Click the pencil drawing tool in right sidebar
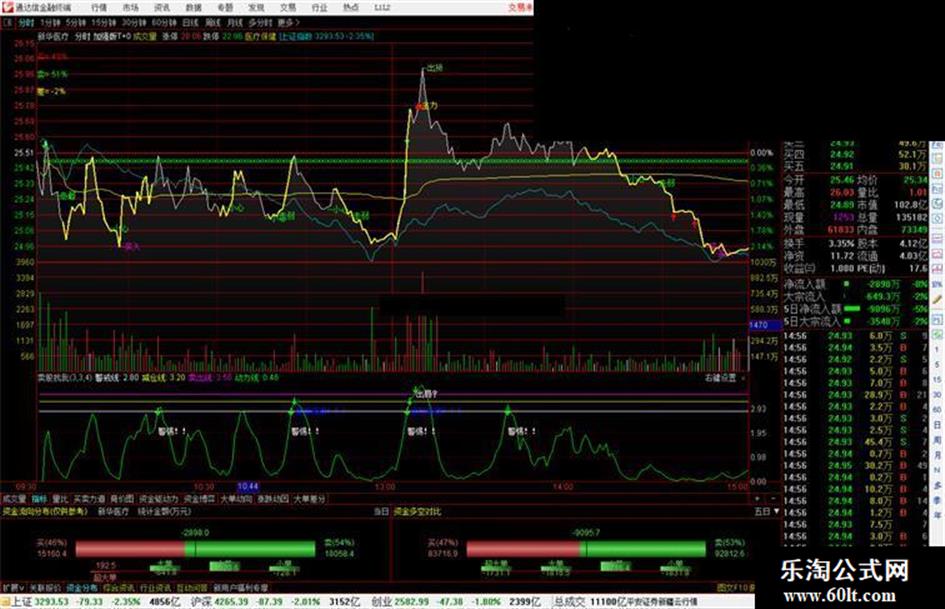The width and height of the screenshot is (945, 609). coord(937,299)
